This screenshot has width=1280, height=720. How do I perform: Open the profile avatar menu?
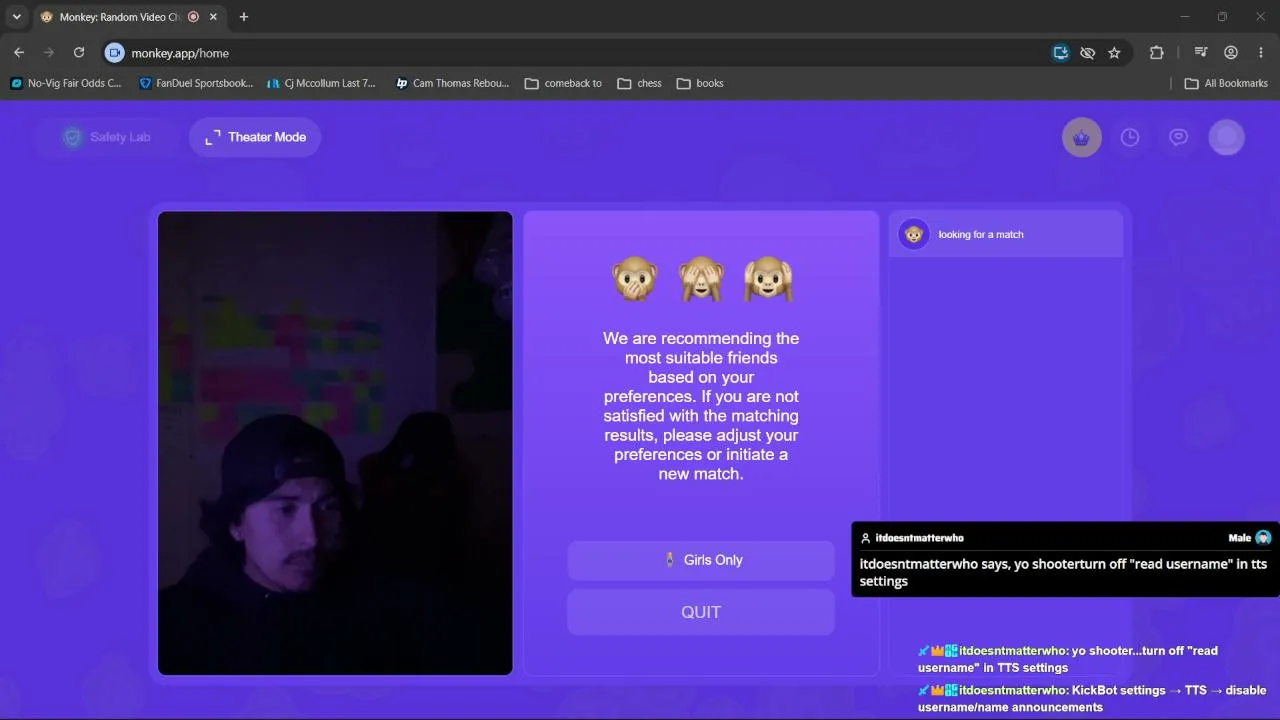(x=1227, y=138)
